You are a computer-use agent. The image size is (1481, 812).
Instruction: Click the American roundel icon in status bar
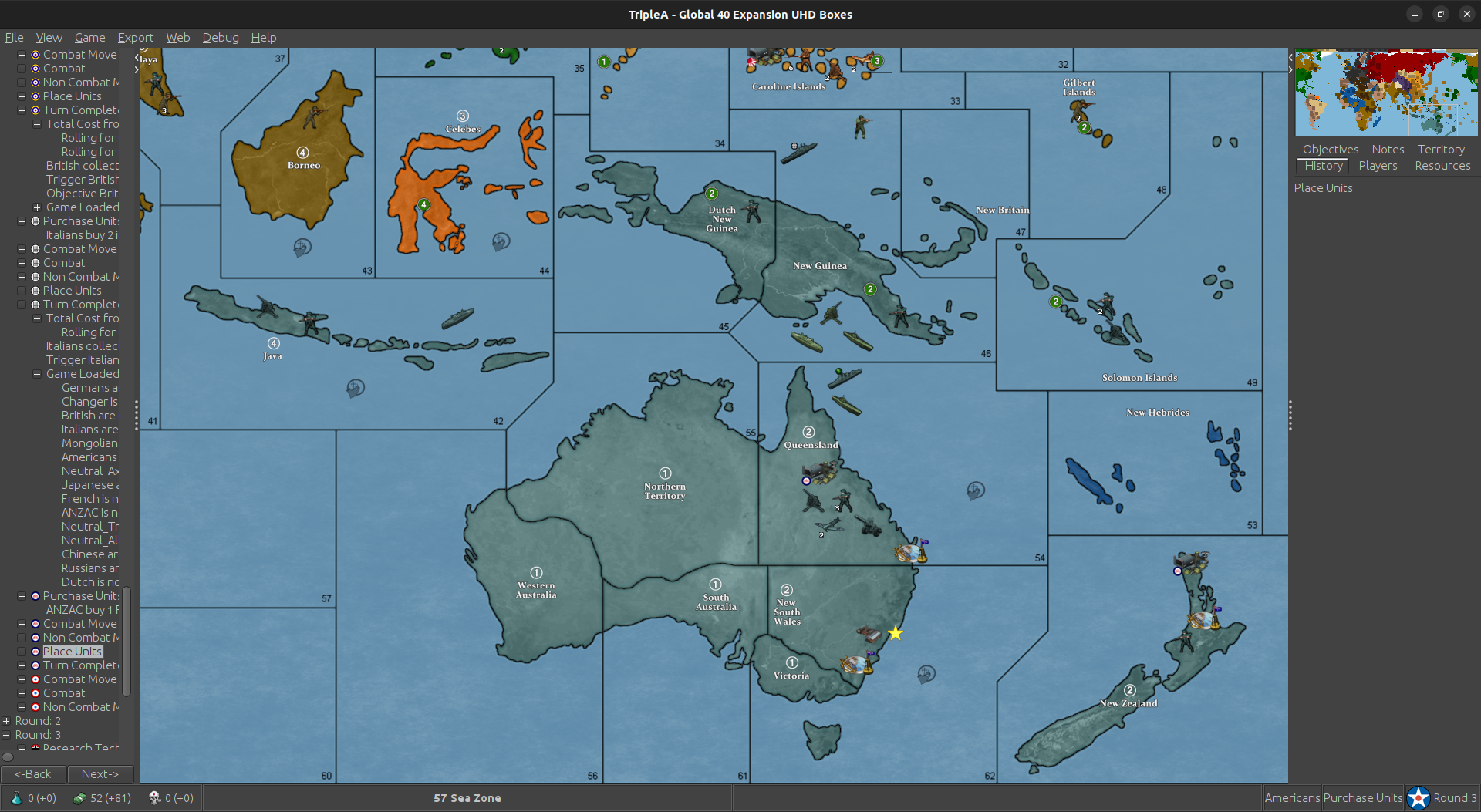point(1418,797)
